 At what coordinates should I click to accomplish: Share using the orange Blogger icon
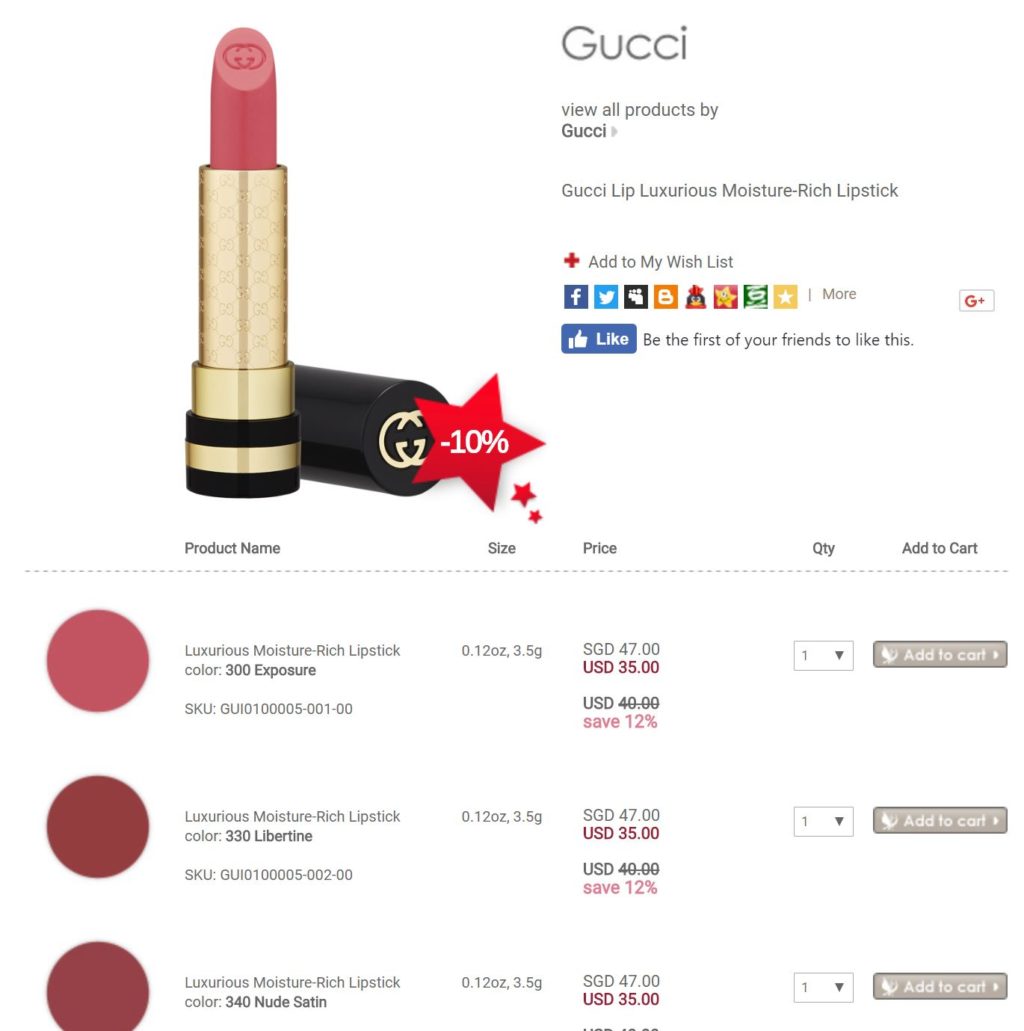[x=666, y=297]
